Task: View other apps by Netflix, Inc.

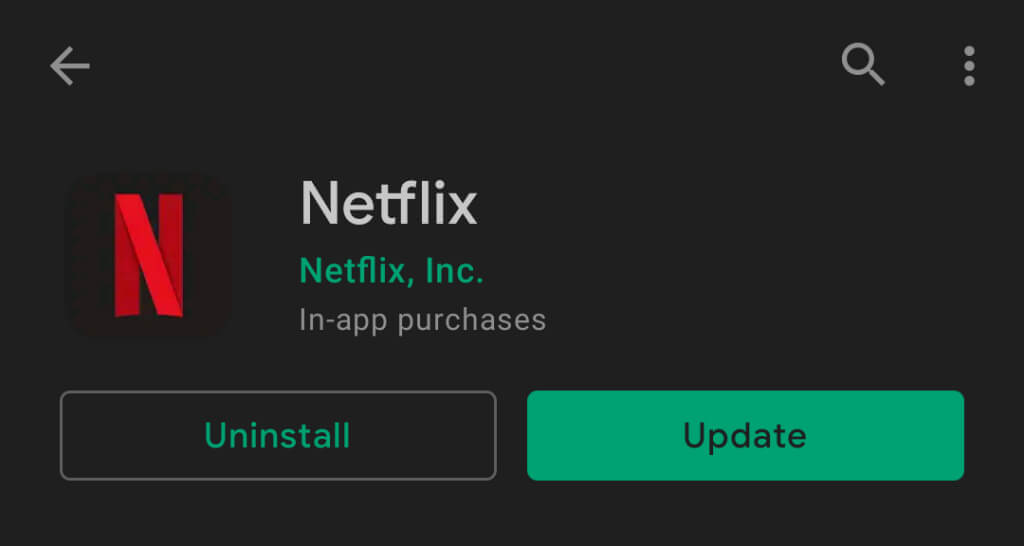Action: 391,270
